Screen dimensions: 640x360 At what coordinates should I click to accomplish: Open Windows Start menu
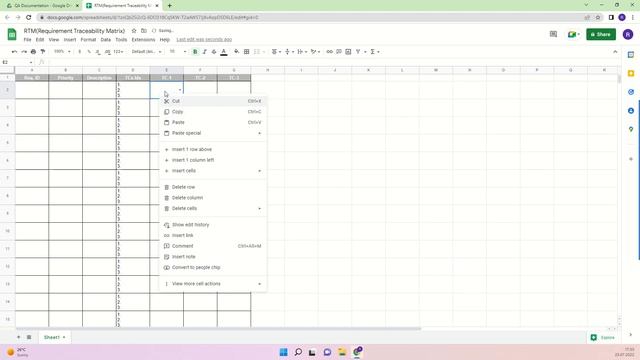pyautogui.click(x=284, y=352)
